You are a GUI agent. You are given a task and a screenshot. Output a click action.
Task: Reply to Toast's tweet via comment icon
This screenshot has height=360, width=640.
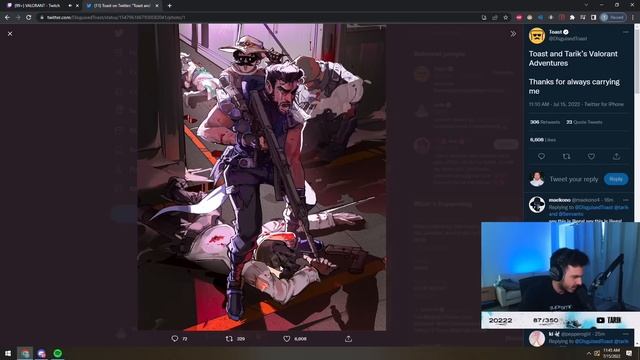click(541, 156)
